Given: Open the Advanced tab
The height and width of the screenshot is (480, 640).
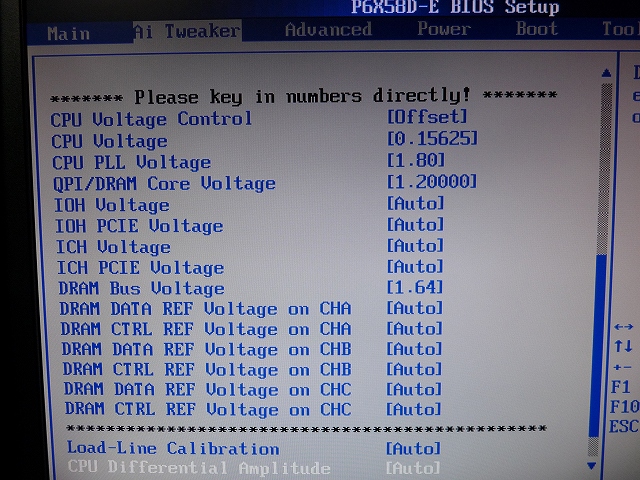Looking at the screenshot, I should pos(329,29).
